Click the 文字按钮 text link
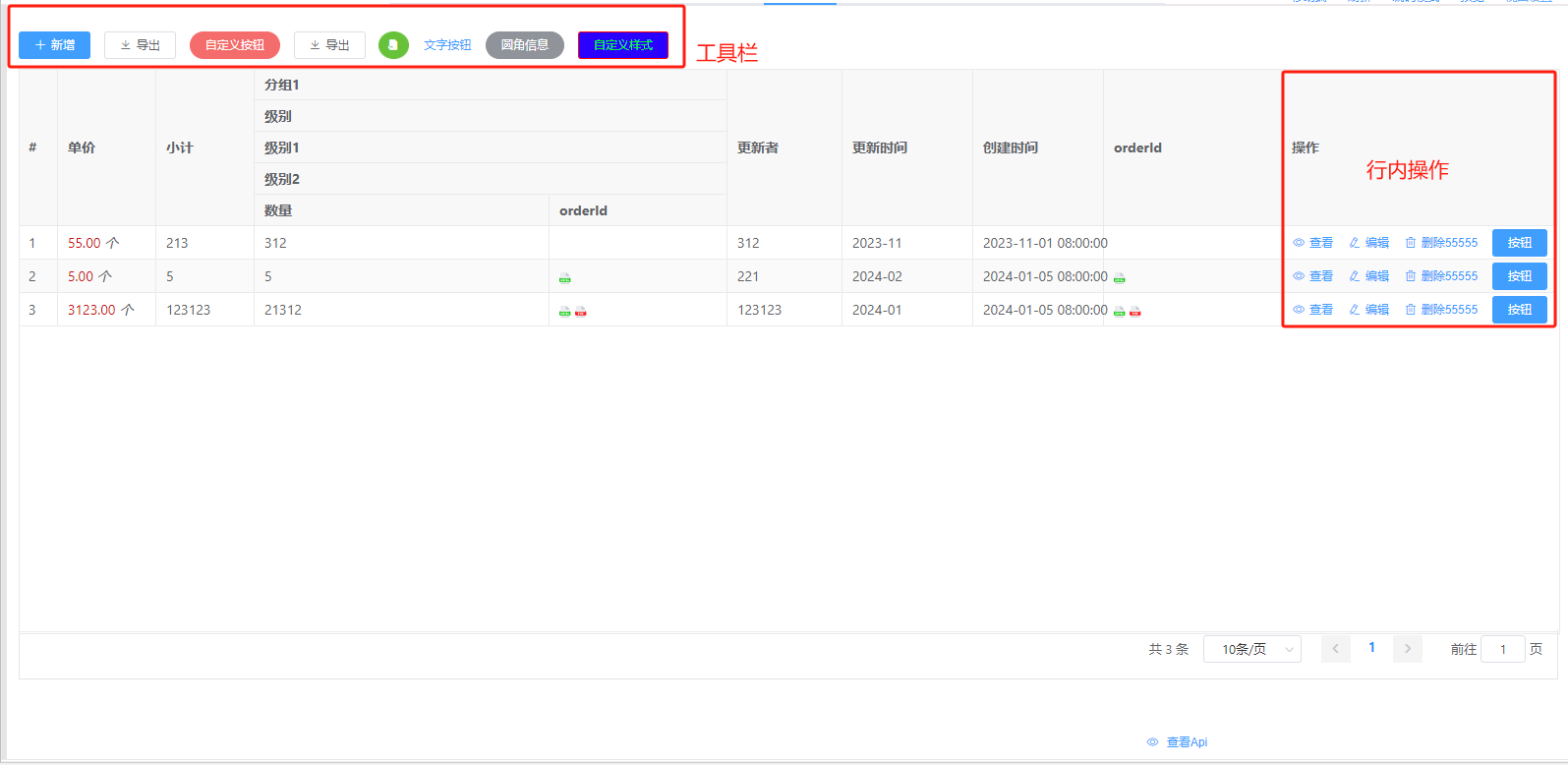Viewport: 1568px width, 765px height. click(447, 45)
